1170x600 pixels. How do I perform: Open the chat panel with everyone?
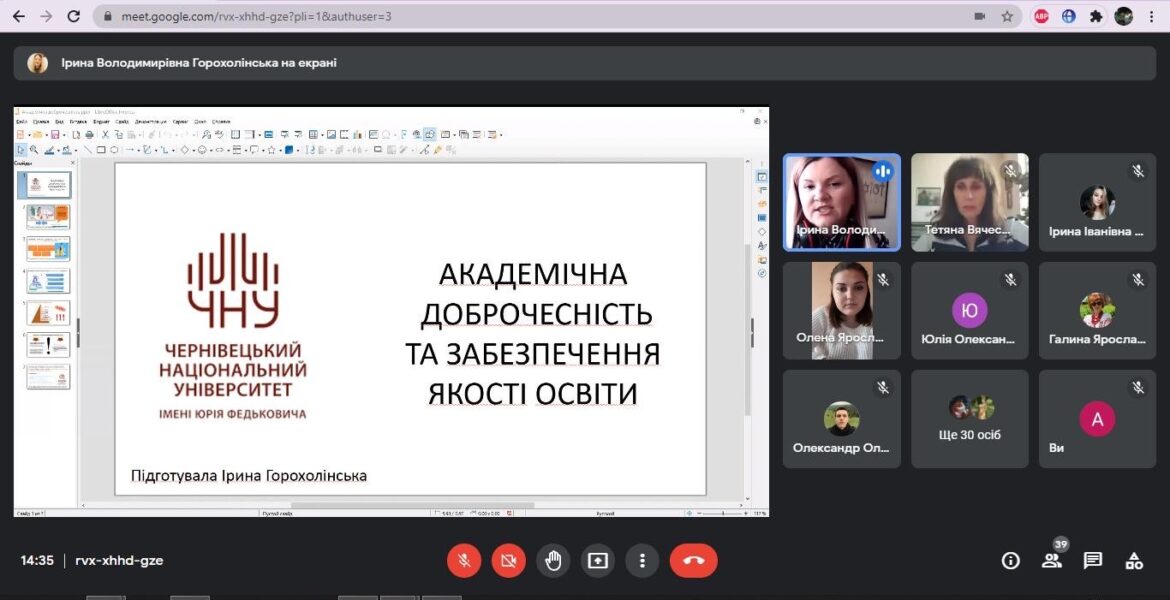tap(1093, 560)
